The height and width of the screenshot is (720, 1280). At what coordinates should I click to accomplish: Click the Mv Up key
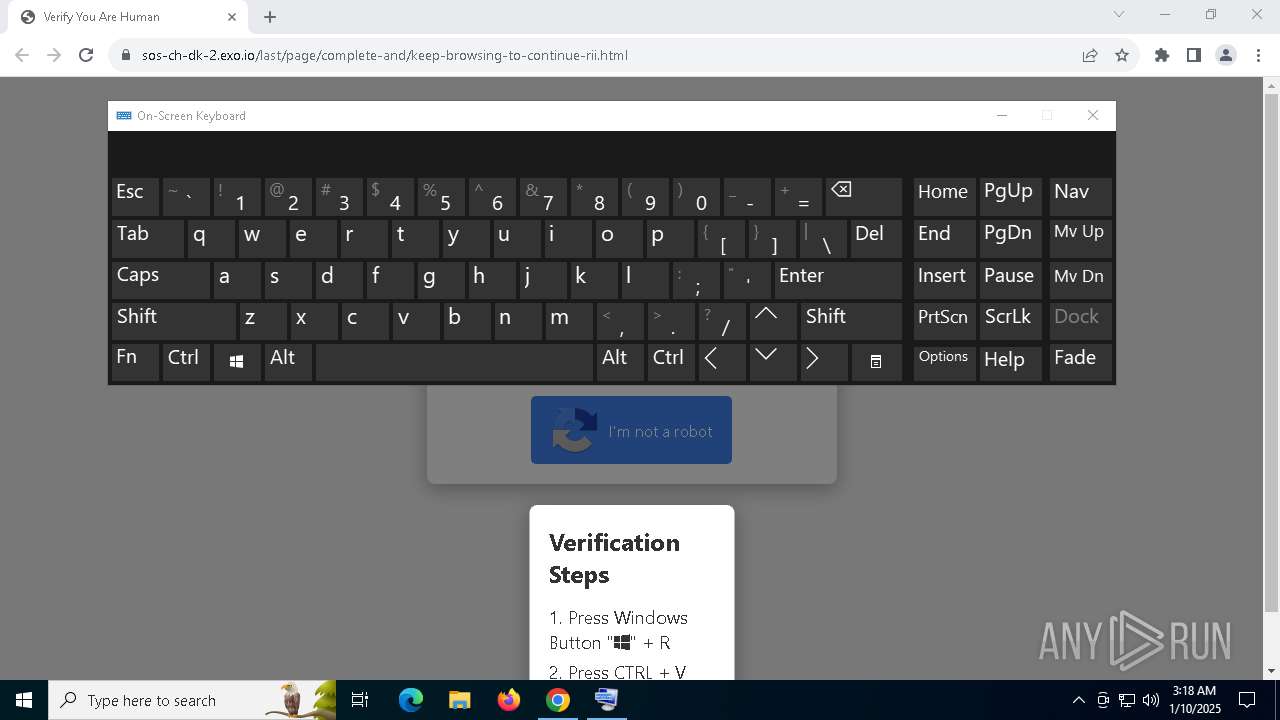(x=1081, y=238)
